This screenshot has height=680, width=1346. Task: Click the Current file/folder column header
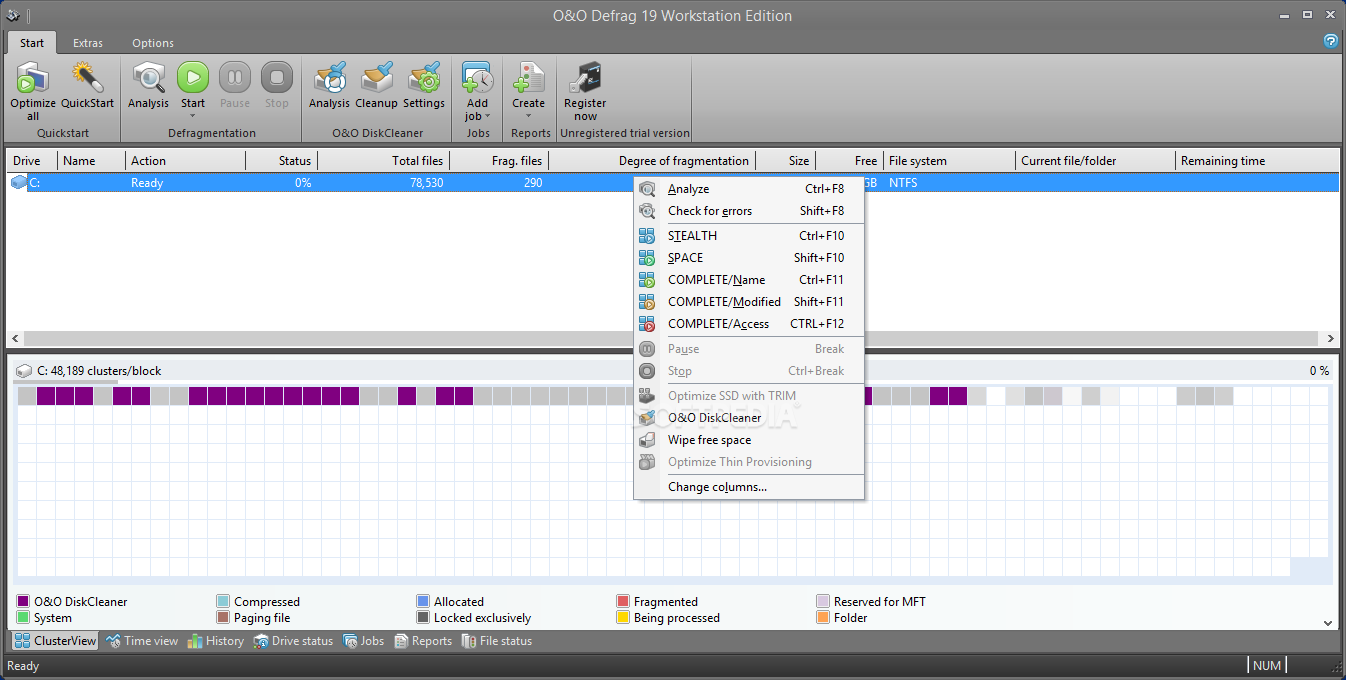coord(1095,161)
